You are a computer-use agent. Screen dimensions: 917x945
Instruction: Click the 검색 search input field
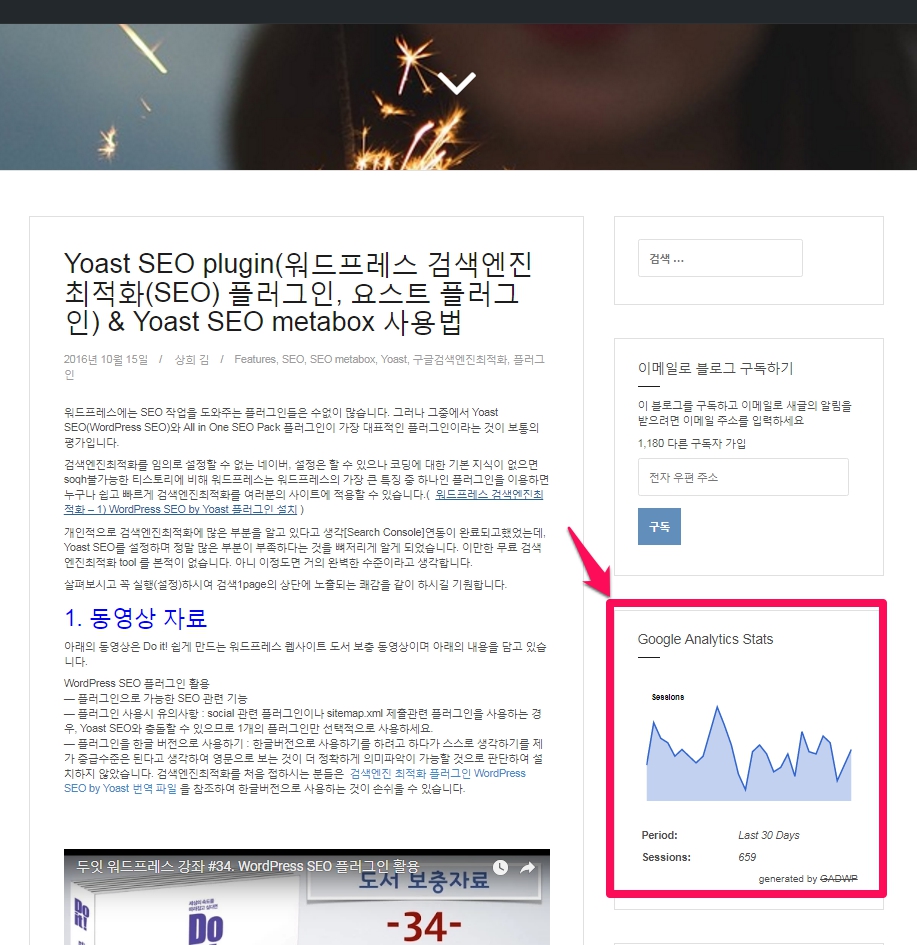[x=720, y=257]
